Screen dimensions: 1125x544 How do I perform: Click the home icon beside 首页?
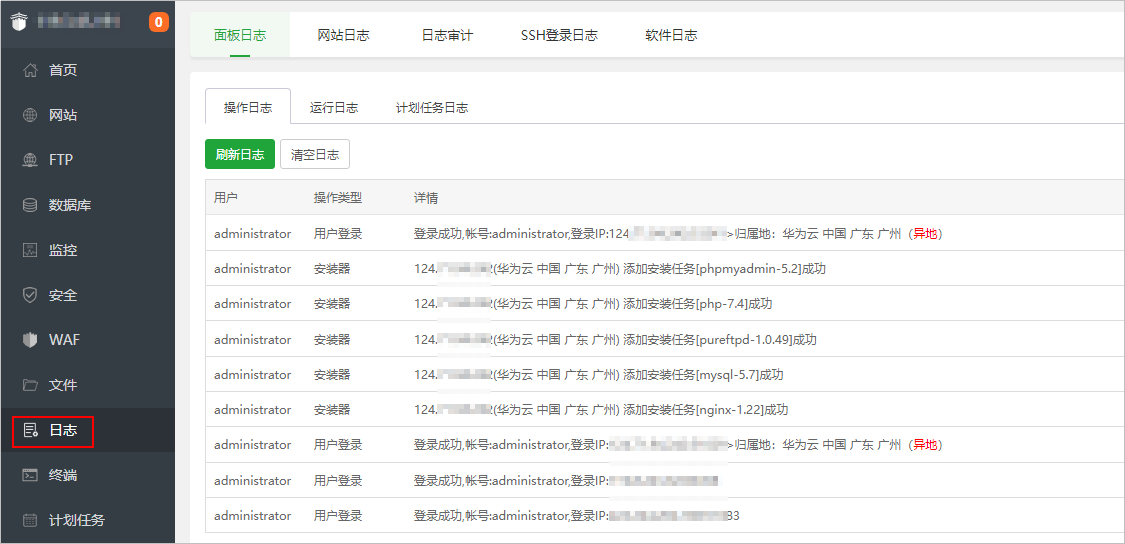30,70
